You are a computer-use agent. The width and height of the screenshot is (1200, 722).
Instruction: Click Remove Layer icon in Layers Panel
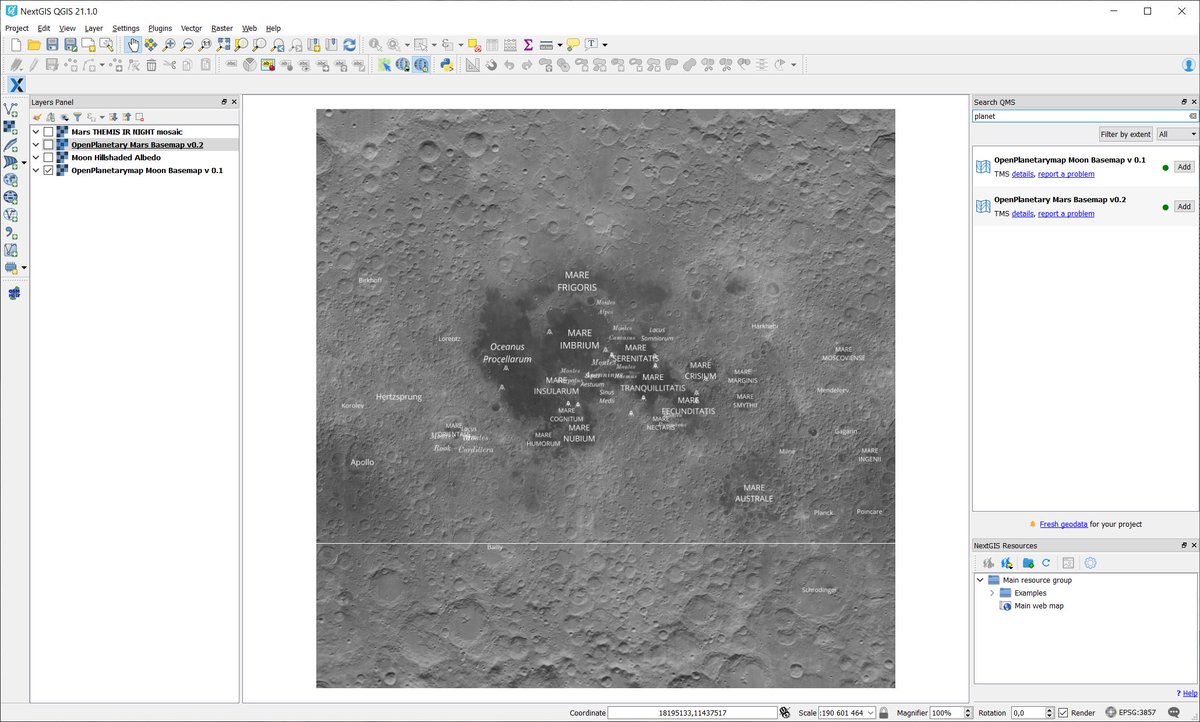click(140, 117)
